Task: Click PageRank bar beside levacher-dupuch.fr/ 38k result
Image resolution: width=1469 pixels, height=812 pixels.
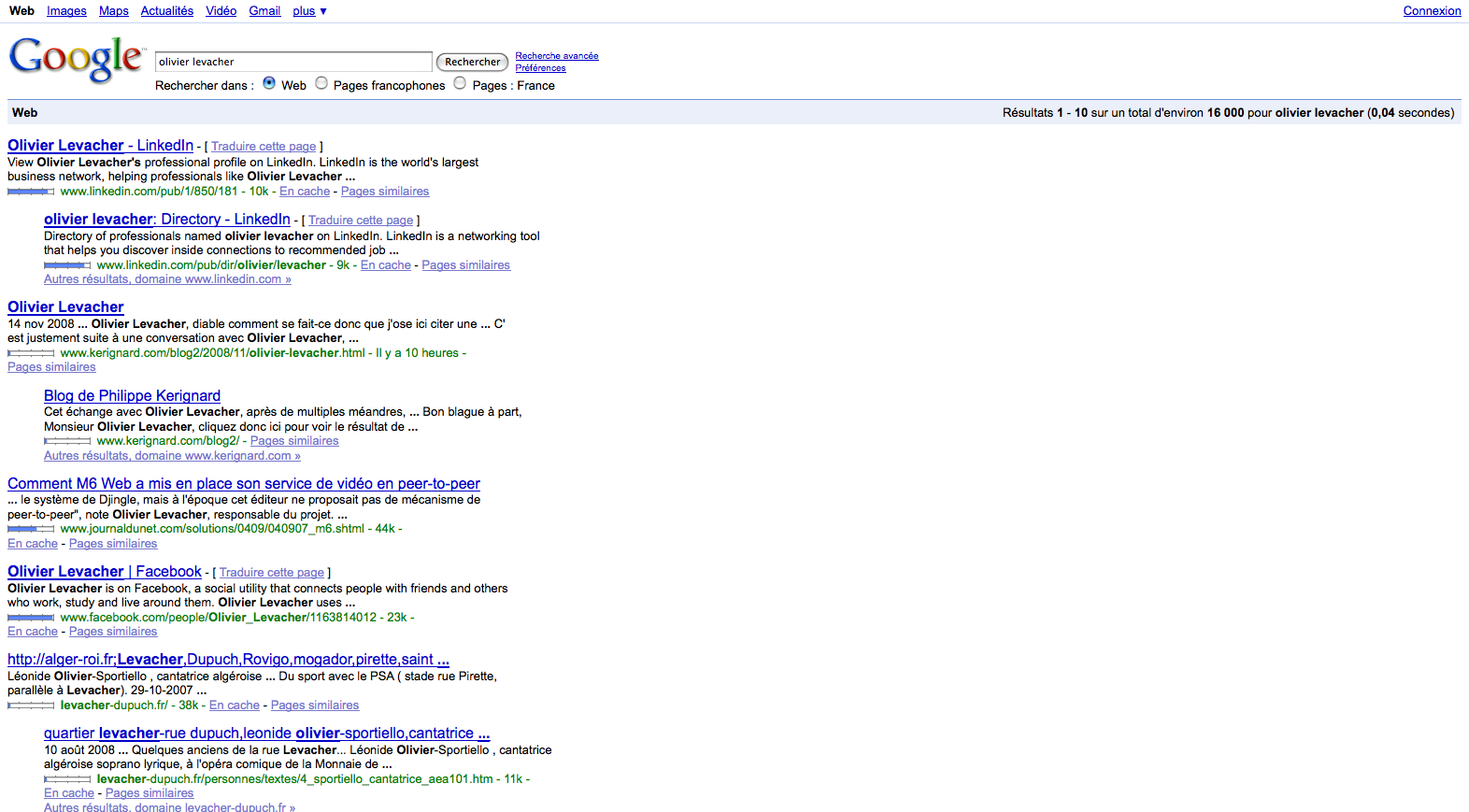Action: click(31, 705)
